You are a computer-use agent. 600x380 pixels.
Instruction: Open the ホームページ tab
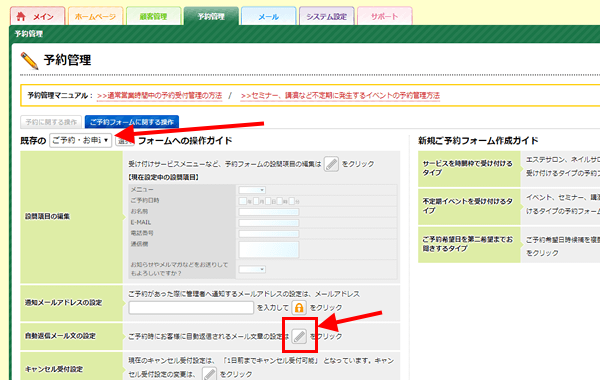(95, 16)
